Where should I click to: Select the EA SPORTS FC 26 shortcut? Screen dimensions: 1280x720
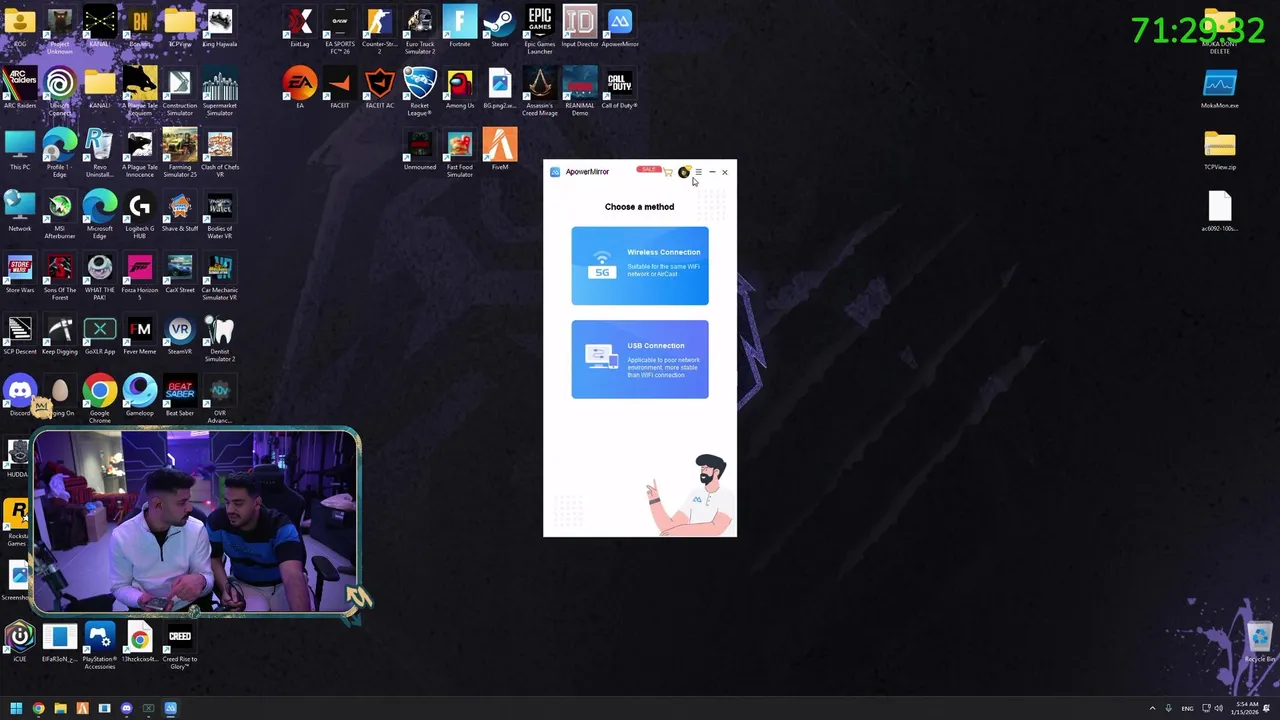[340, 30]
